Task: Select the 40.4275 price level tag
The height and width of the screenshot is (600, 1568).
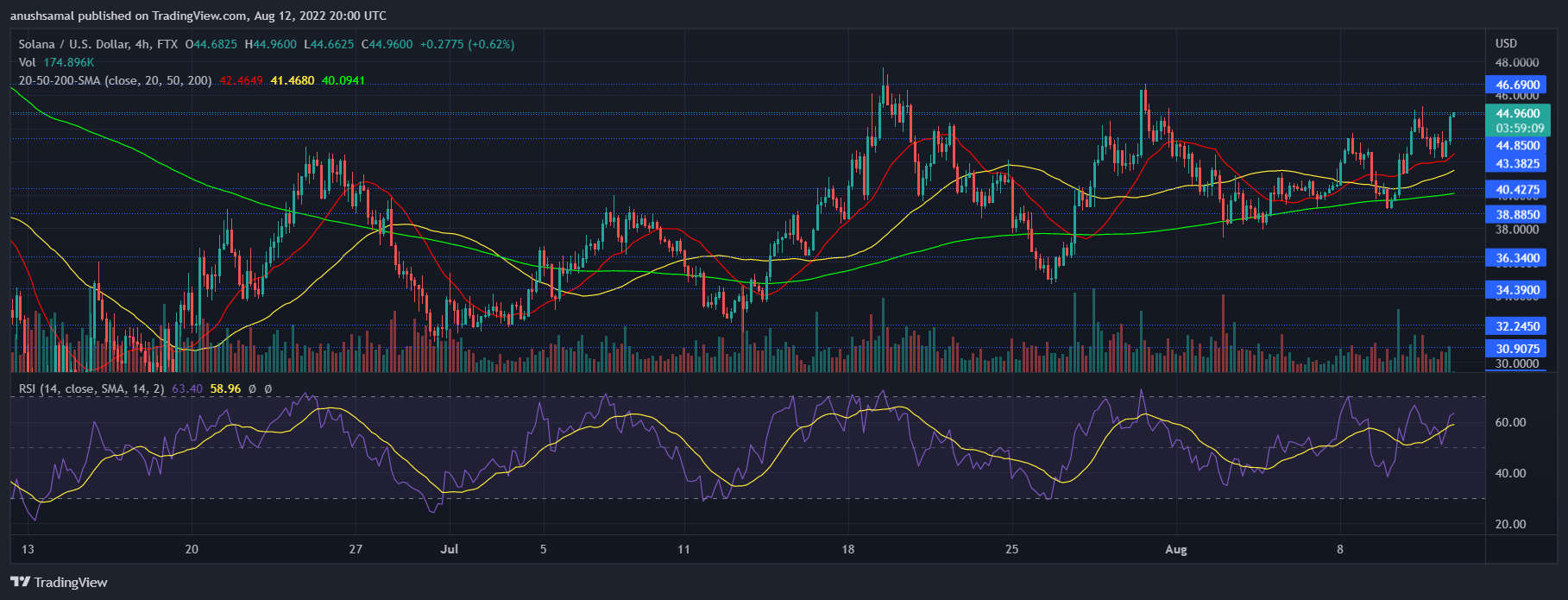Action: coord(1518,189)
